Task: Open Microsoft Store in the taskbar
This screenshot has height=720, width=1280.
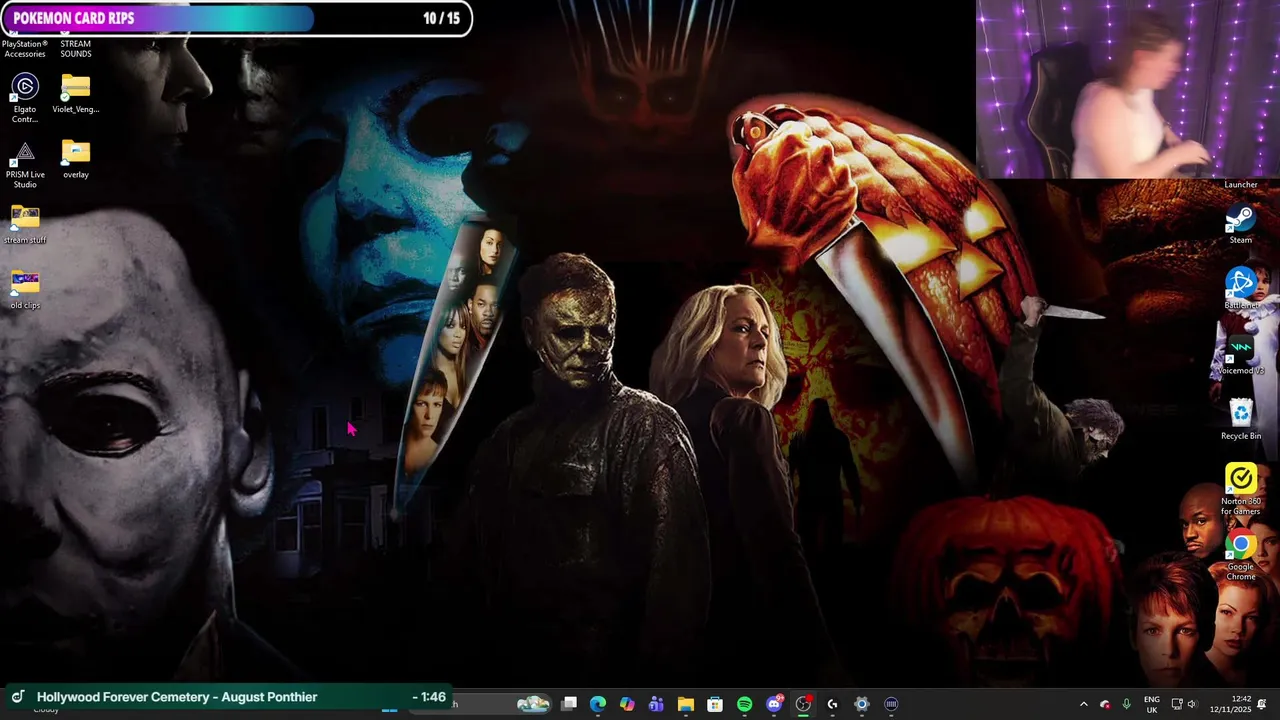Action: point(715,704)
